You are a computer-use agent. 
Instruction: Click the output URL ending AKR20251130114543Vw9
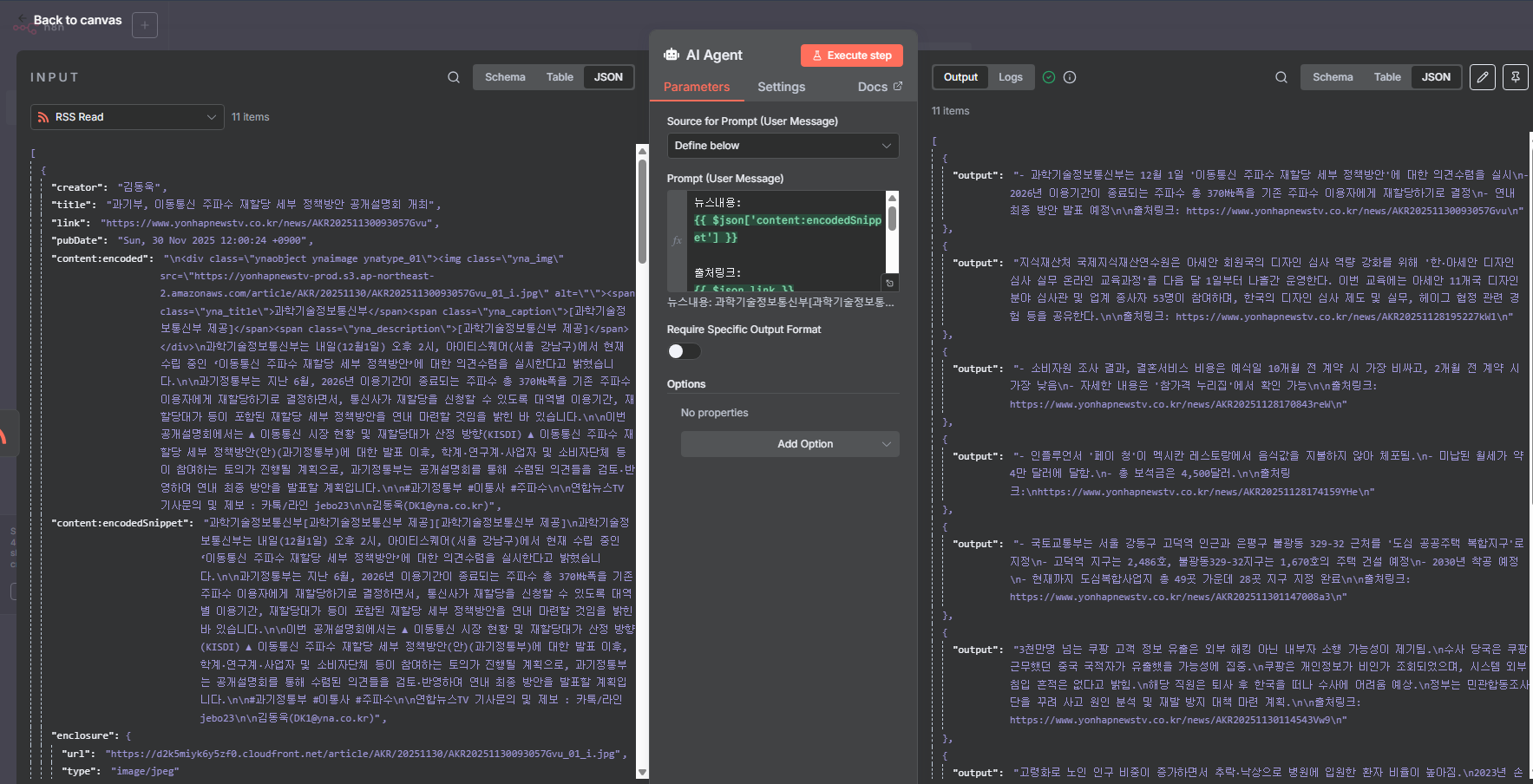point(1178,720)
